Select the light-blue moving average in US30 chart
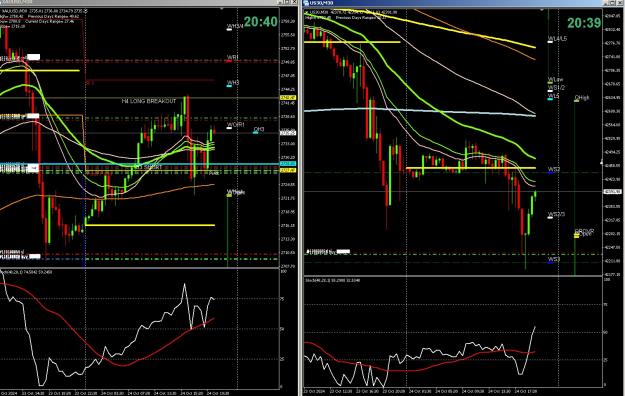The width and height of the screenshot is (625, 396). (419, 112)
